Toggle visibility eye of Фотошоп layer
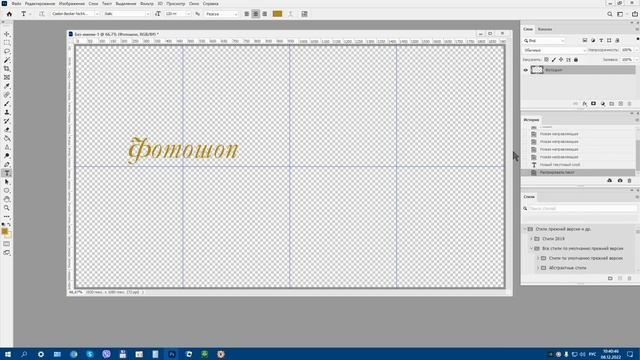Viewport: 640px width, 360px height. [x=526, y=70]
